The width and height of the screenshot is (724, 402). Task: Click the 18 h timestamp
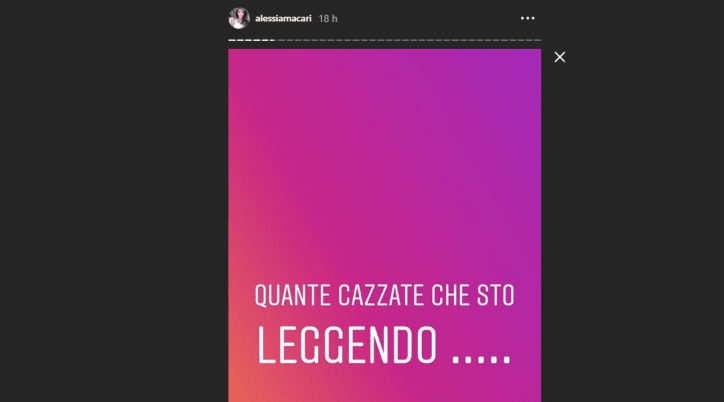click(328, 19)
